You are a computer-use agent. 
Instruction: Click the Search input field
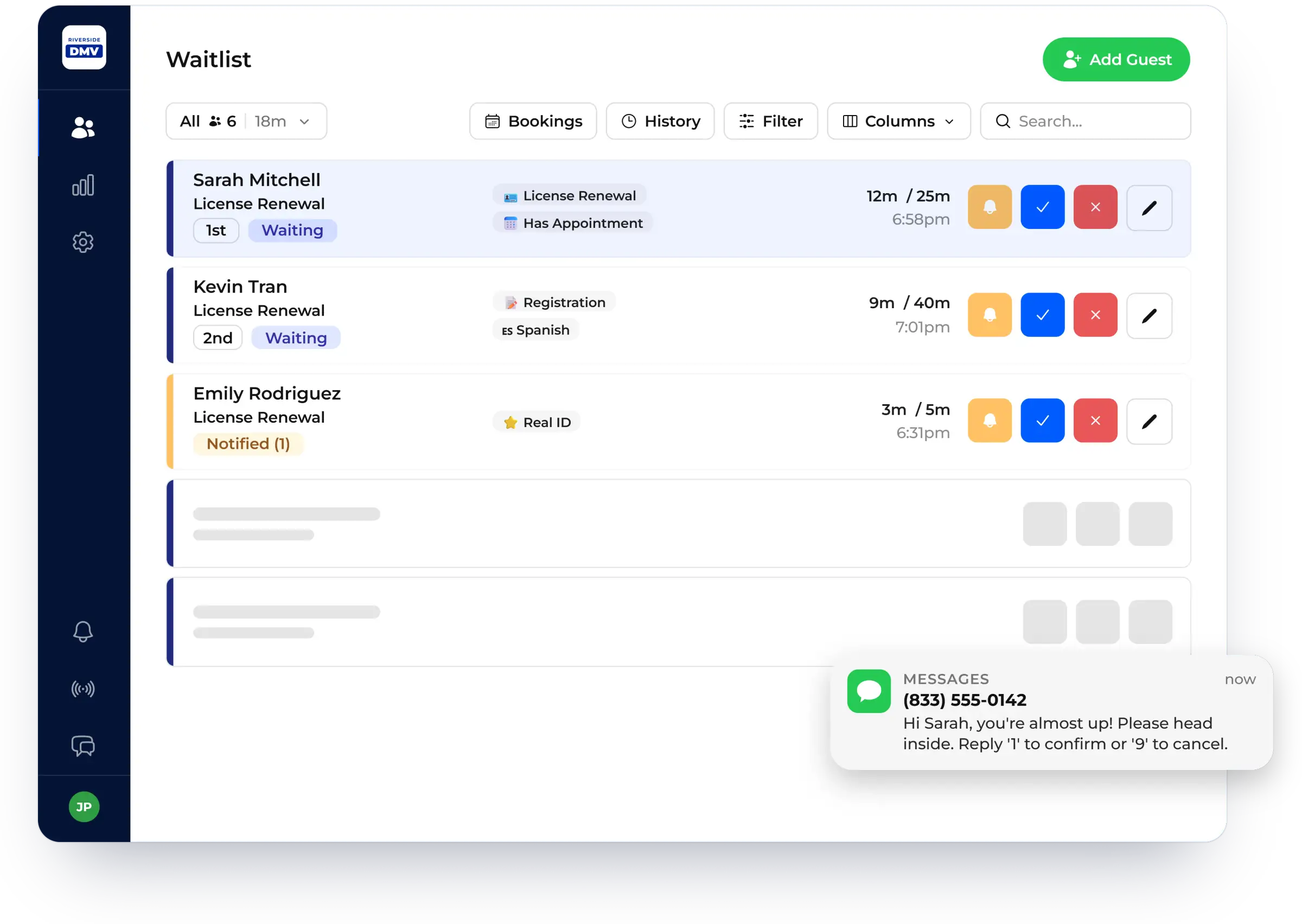(x=1086, y=121)
